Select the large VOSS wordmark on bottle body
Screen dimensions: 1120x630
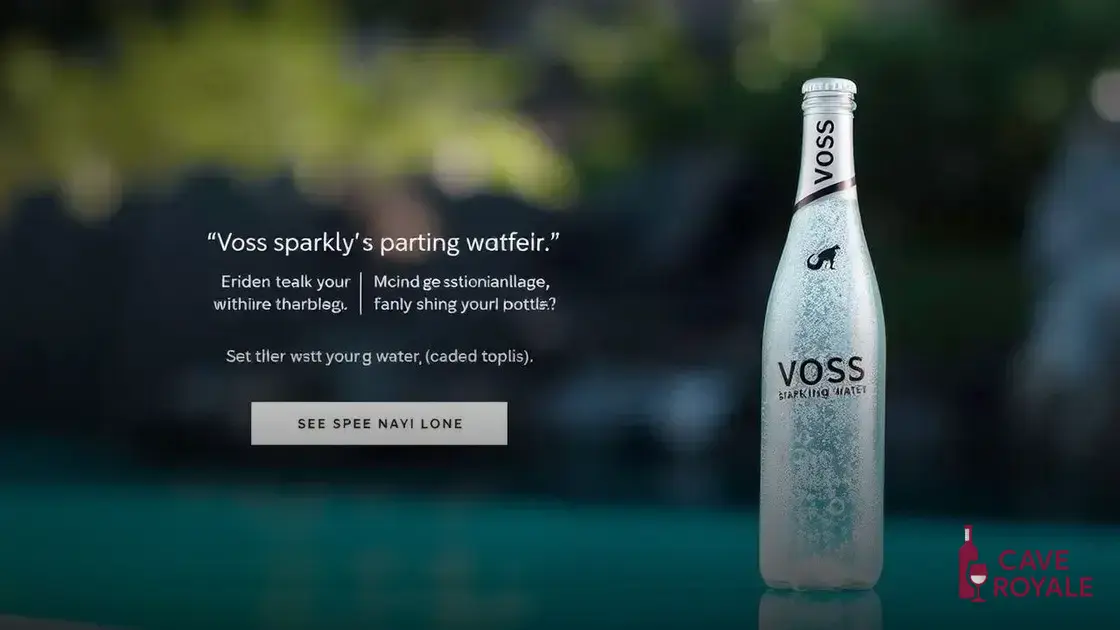tap(821, 371)
